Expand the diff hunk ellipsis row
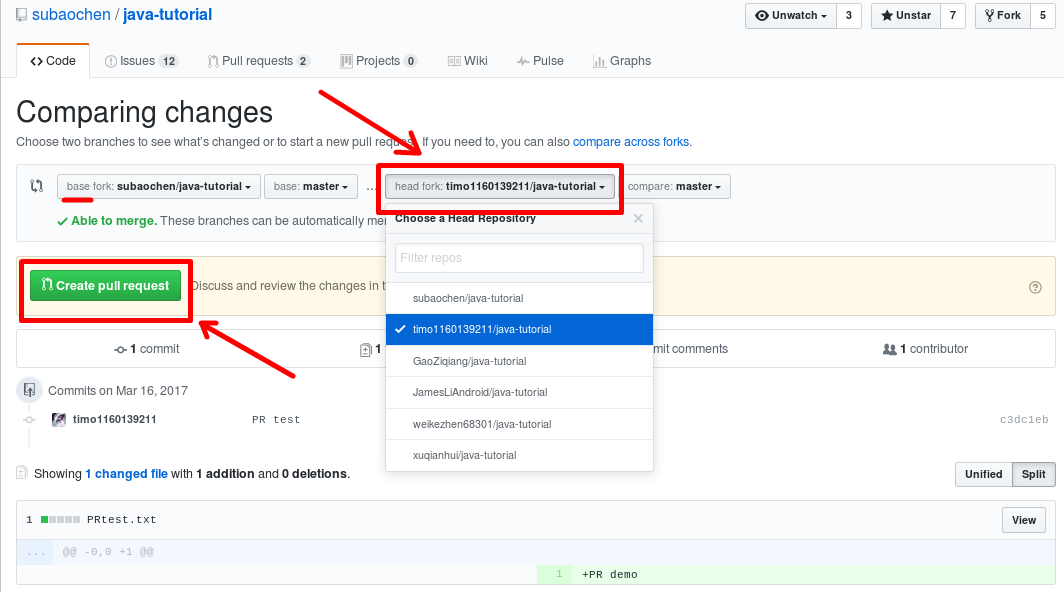Image resolution: width=1064 pixels, height=592 pixels. (36, 553)
